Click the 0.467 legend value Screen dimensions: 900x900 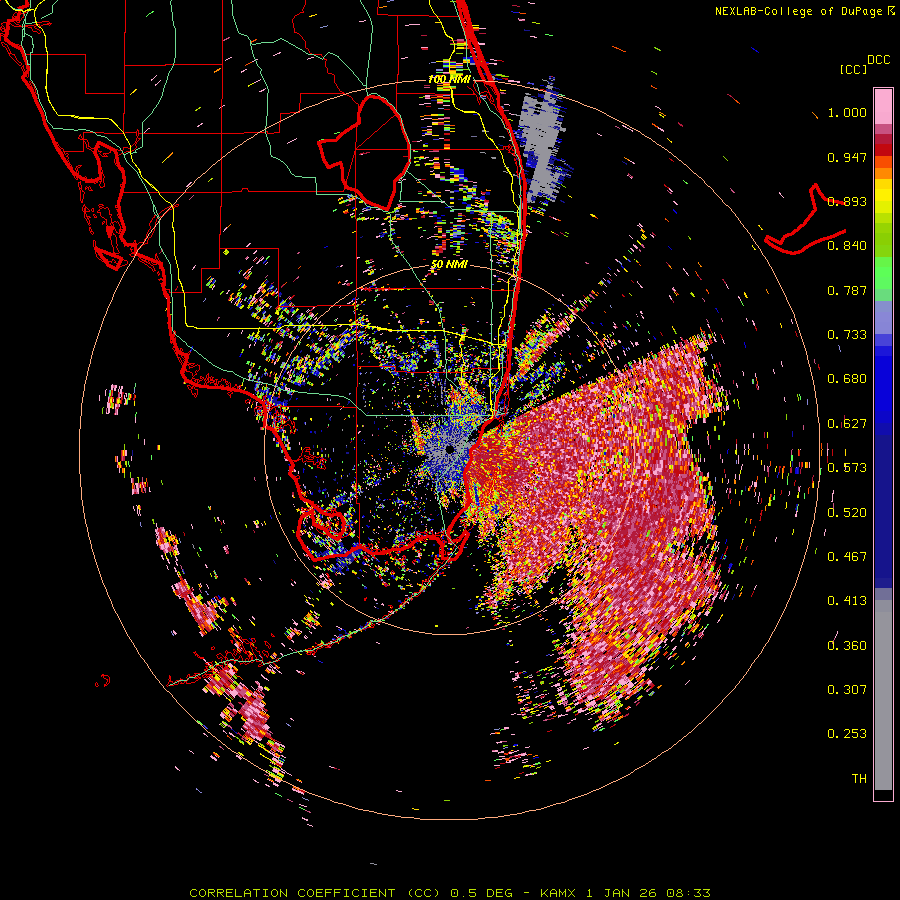[847, 557]
